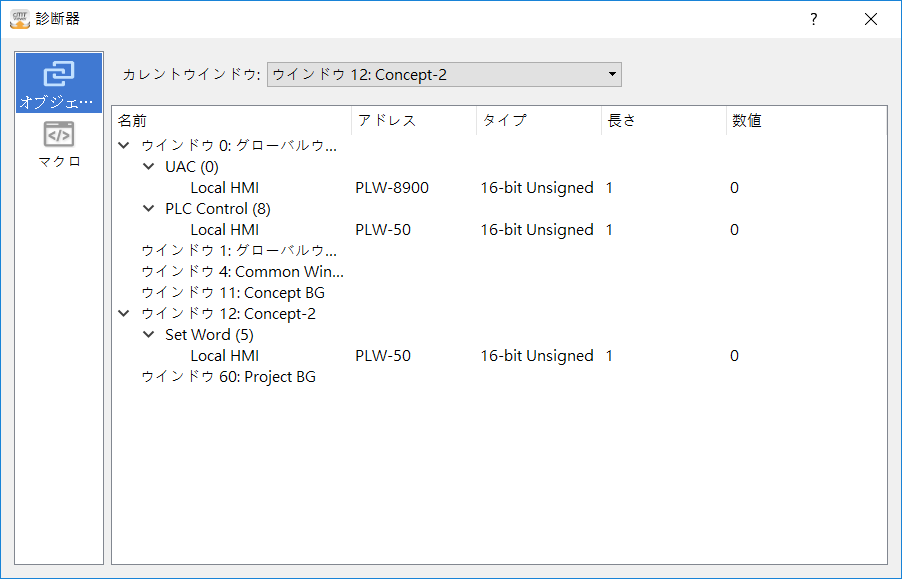Click the 診断器 app icon in title bar

pyautogui.click(x=19, y=19)
